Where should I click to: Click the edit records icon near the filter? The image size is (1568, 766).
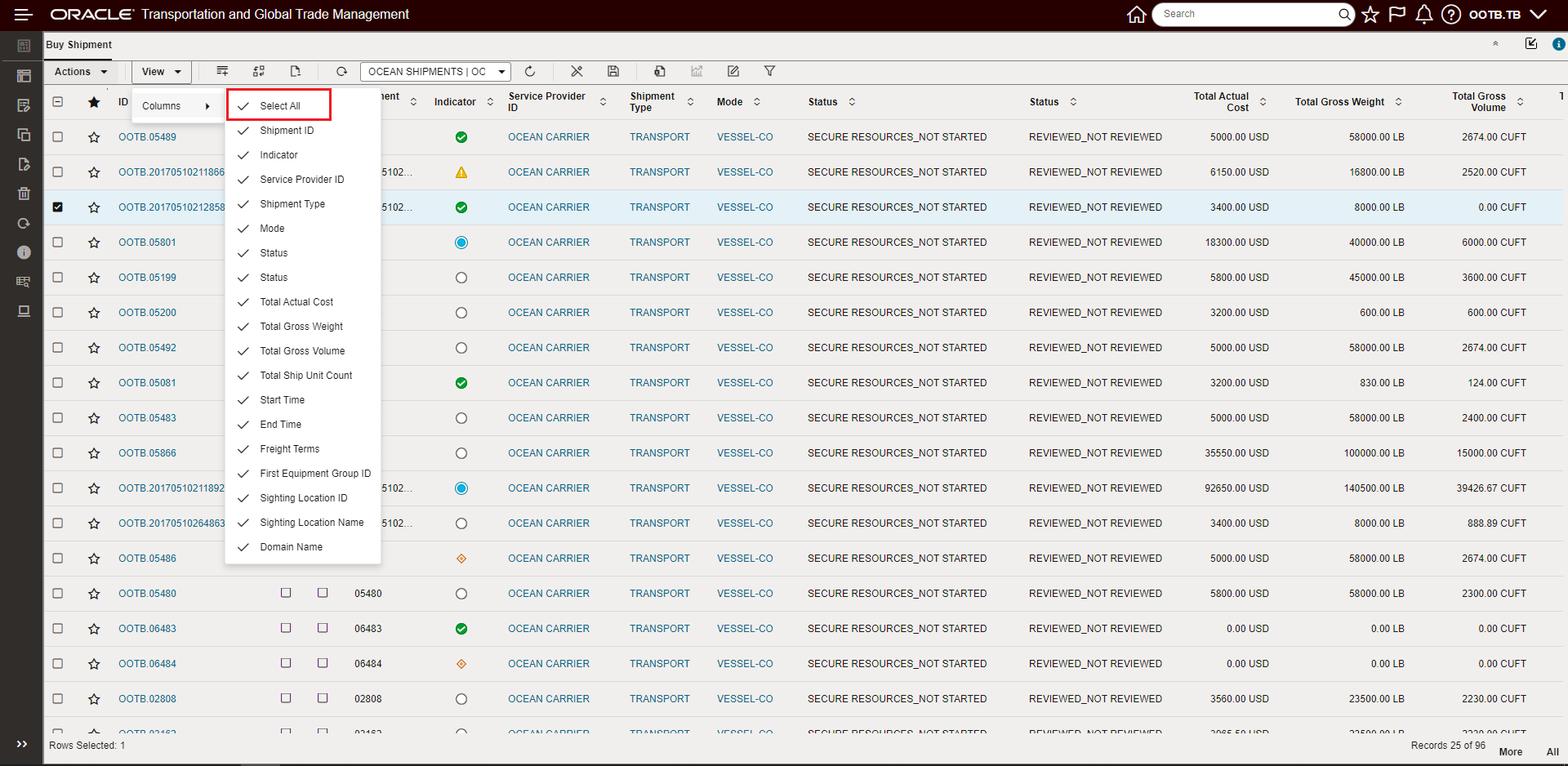[733, 72]
